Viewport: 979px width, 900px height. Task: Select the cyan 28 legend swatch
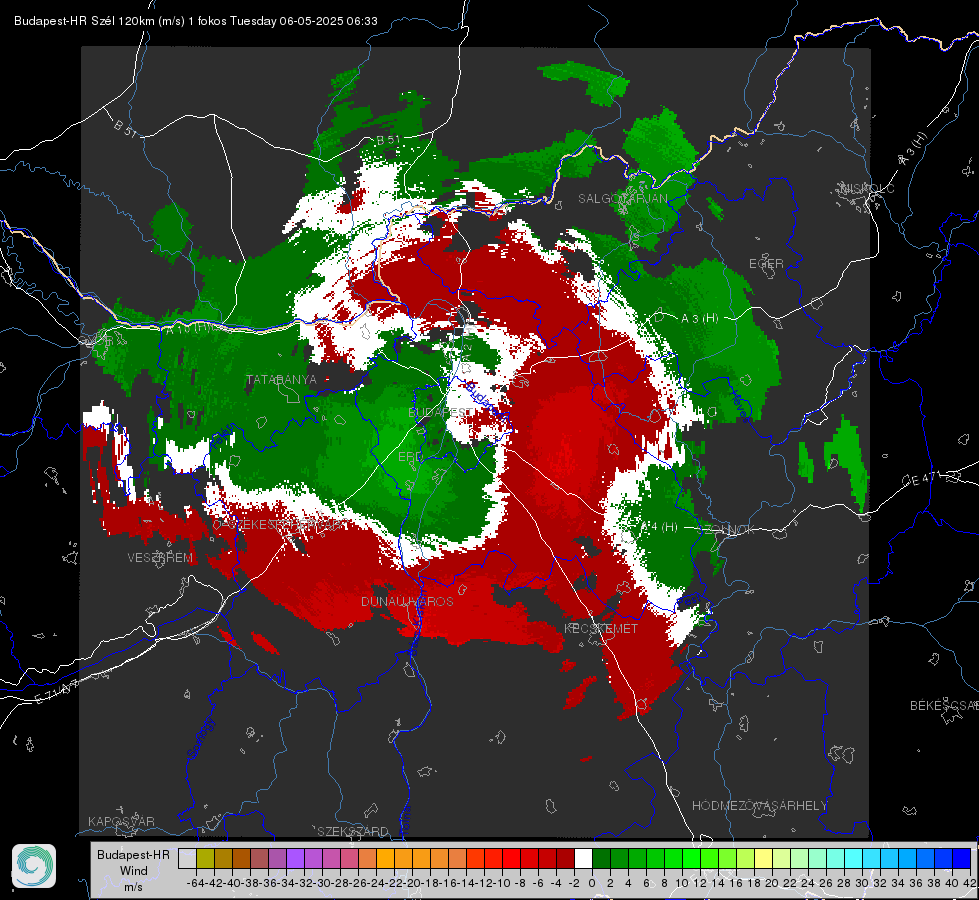[854, 858]
